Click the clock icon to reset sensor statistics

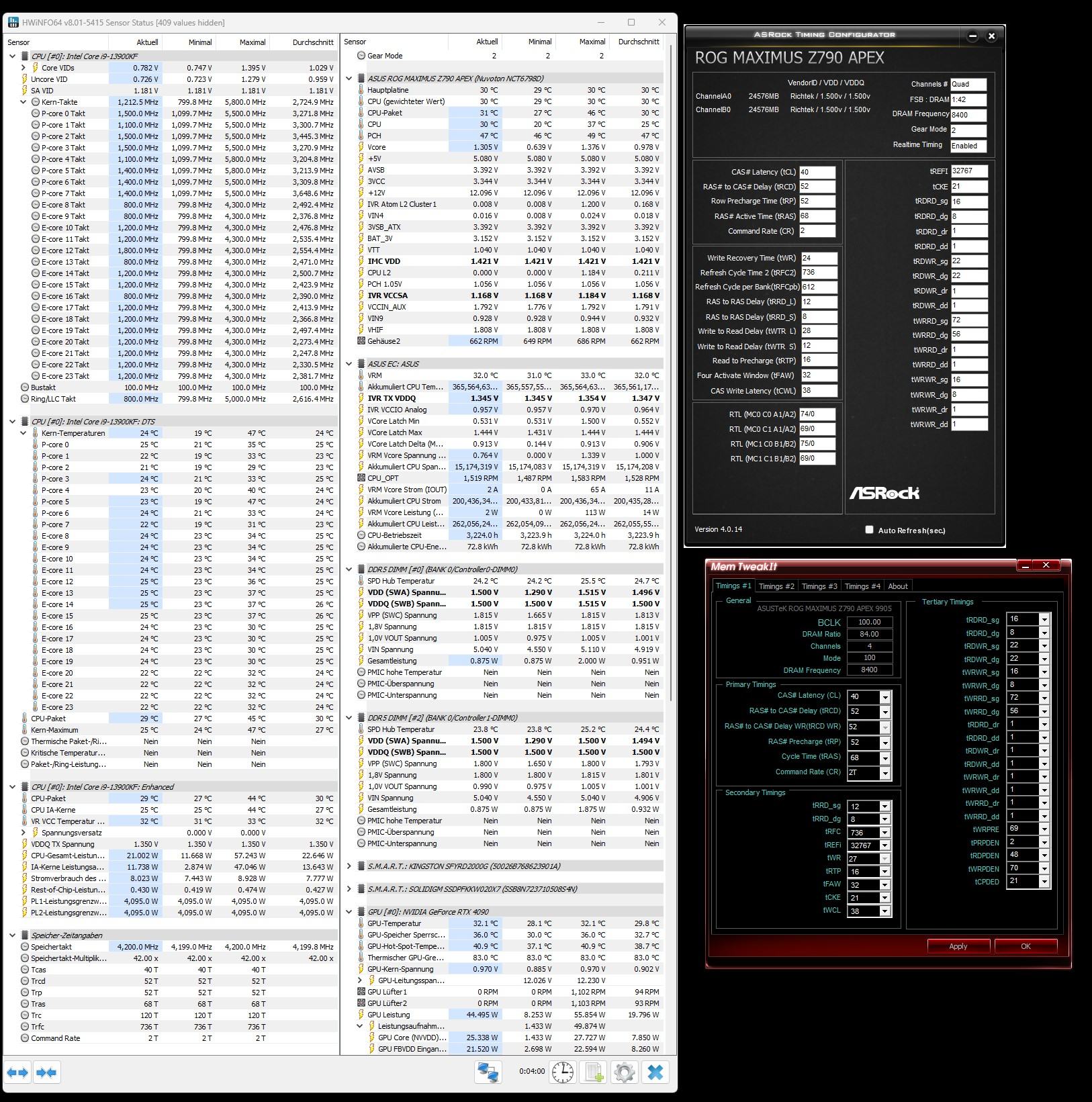563,1072
